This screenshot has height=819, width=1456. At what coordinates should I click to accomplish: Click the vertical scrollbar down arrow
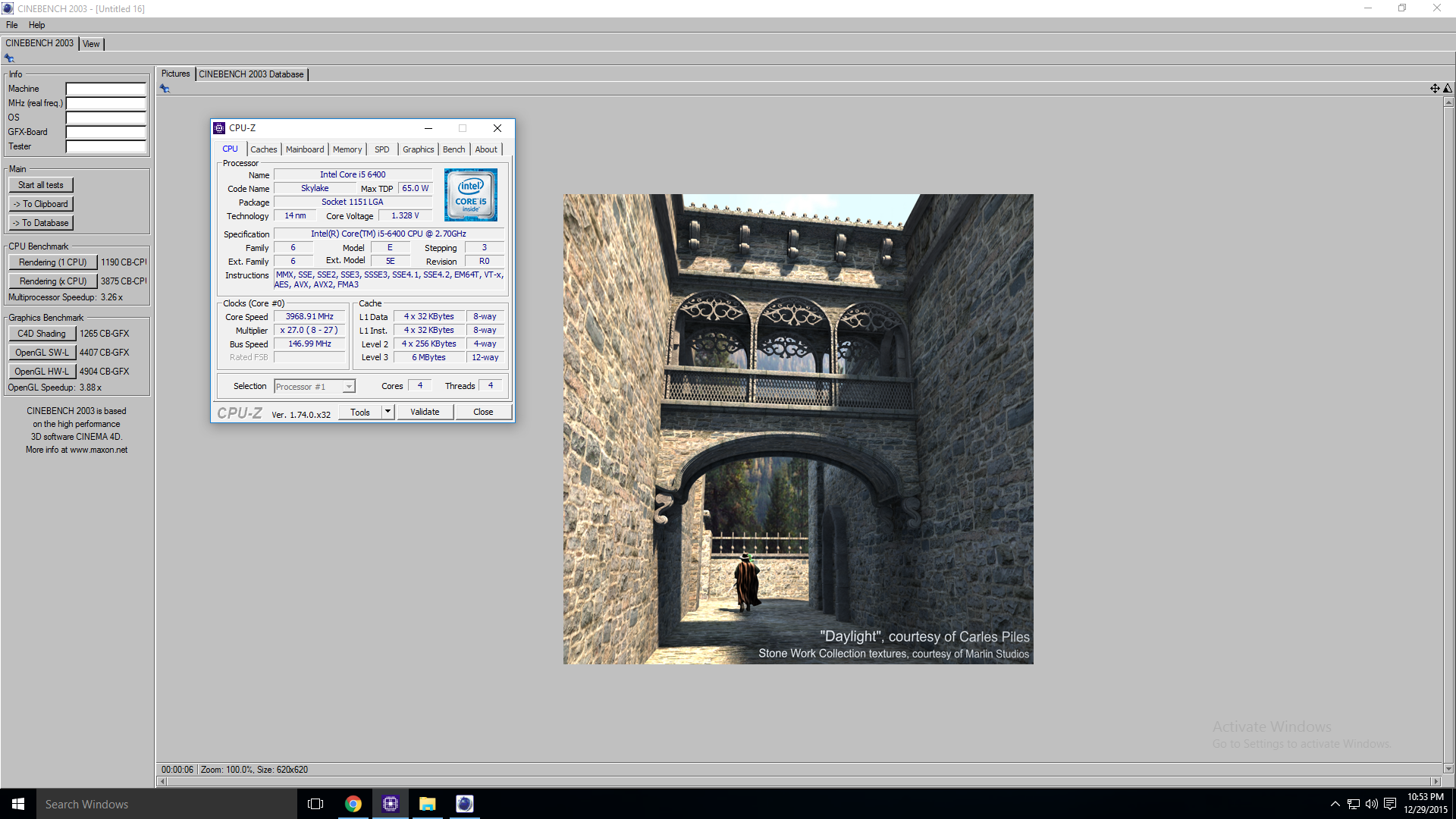[1448, 769]
